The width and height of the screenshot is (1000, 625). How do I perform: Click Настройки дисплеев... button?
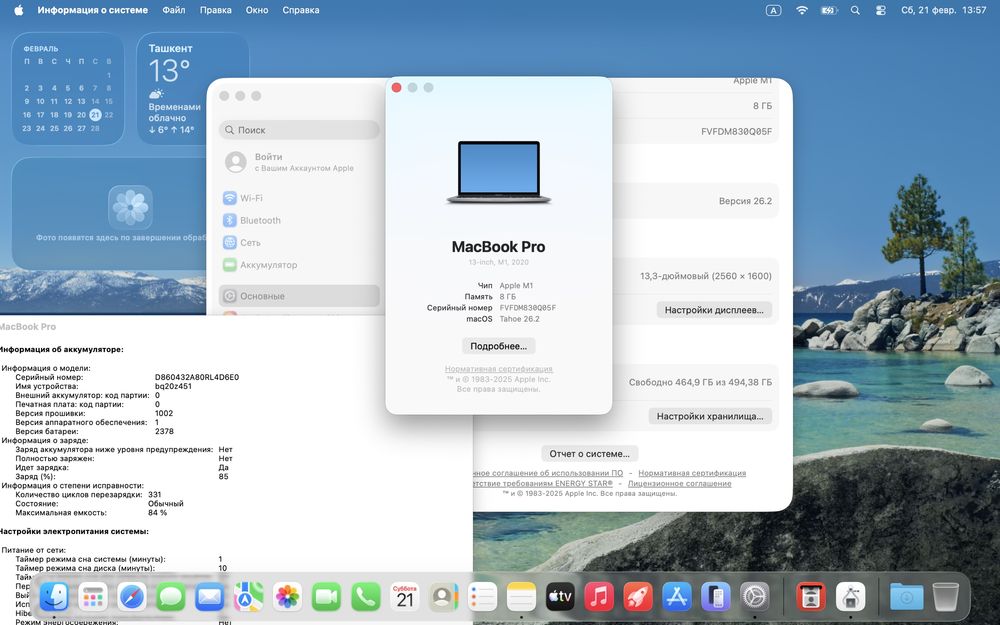[714, 310]
